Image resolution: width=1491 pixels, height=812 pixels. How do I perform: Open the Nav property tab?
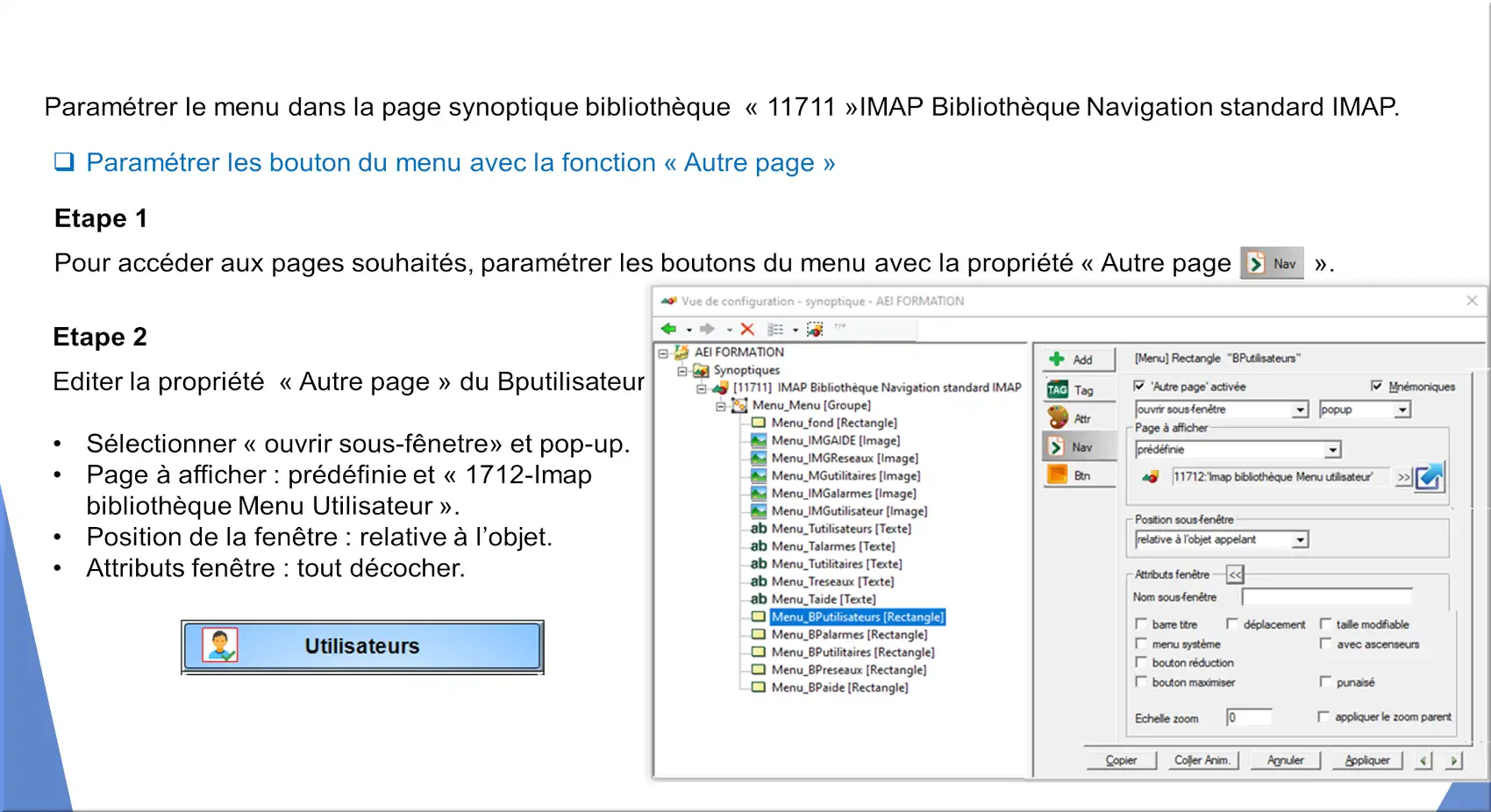coord(1079,447)
